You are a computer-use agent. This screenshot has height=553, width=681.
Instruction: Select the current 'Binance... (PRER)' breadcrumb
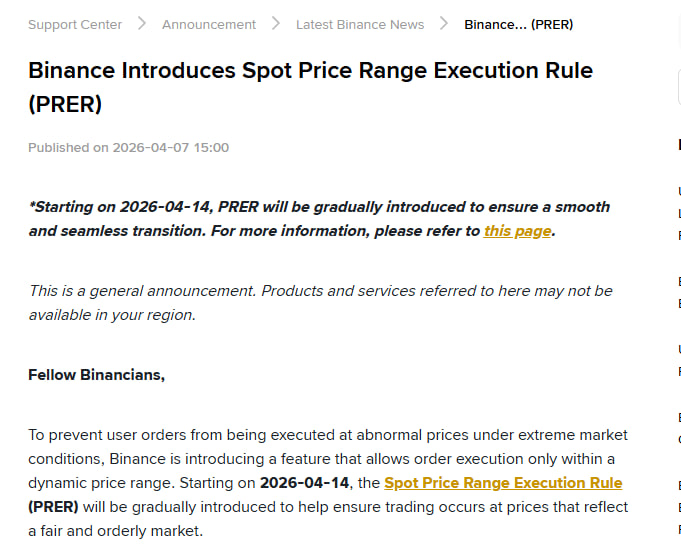(518, 24)
